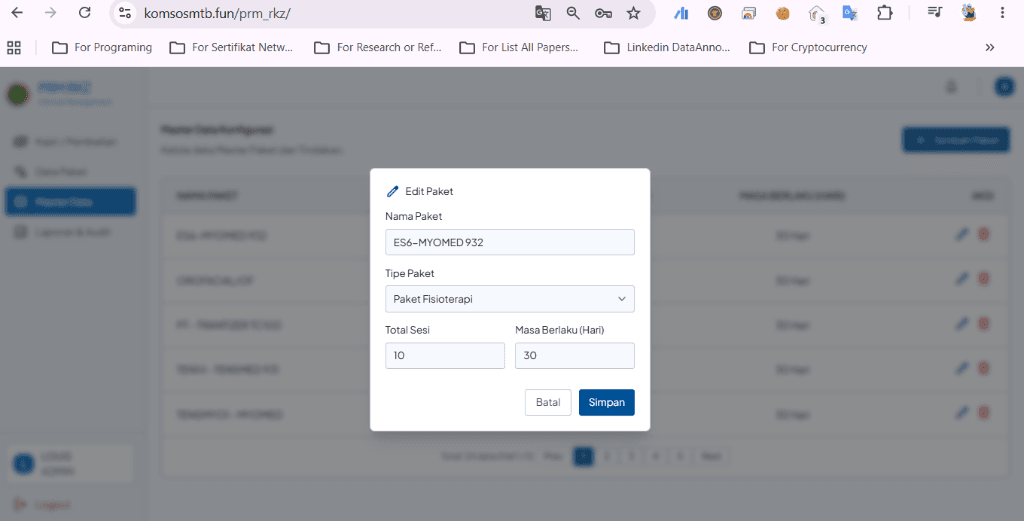Image resolution: width=1024 pixels, height=521 pixels.
Task: Open the For Programing bookmark folder
Action: tap(102, 47)
